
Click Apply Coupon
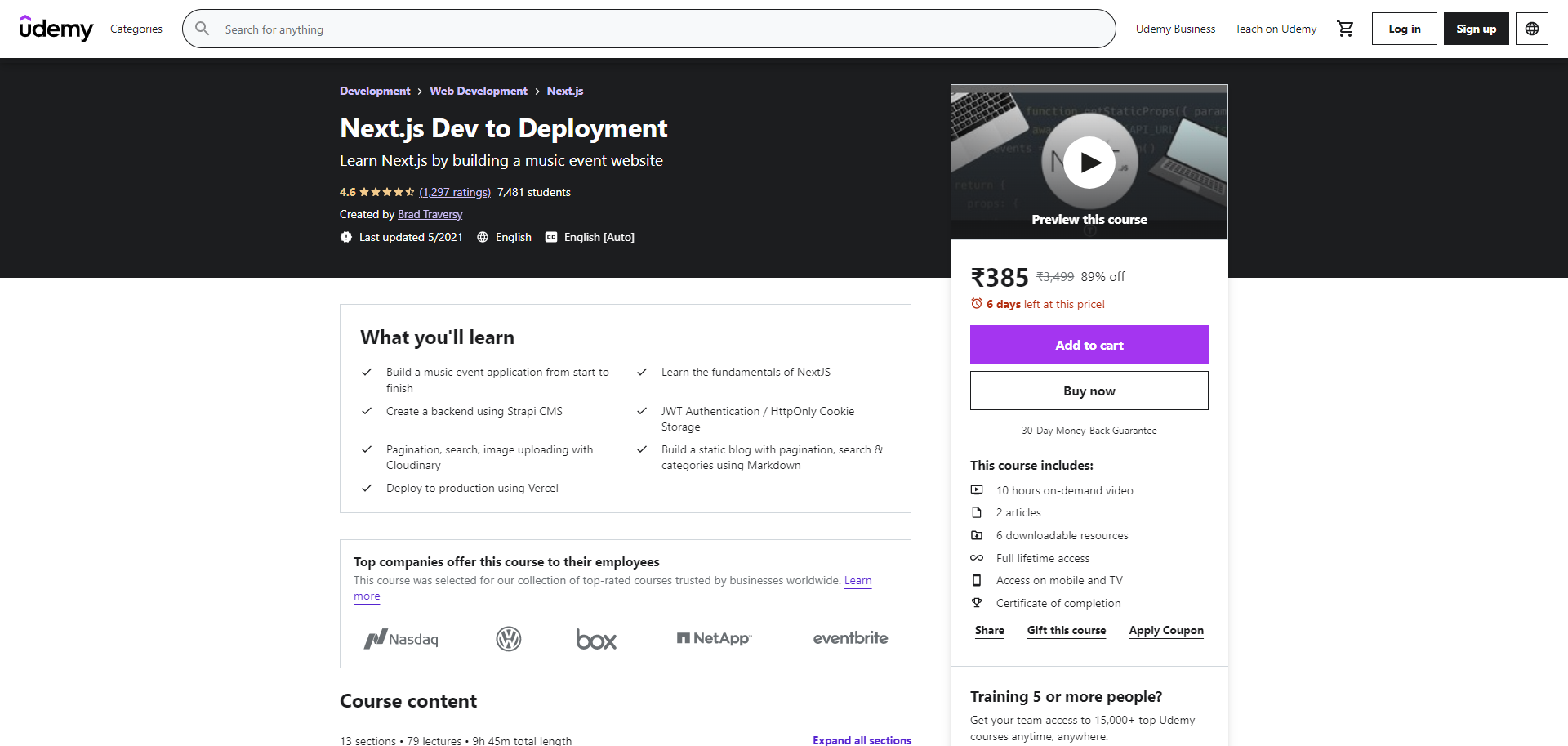tap(1166, 630)
